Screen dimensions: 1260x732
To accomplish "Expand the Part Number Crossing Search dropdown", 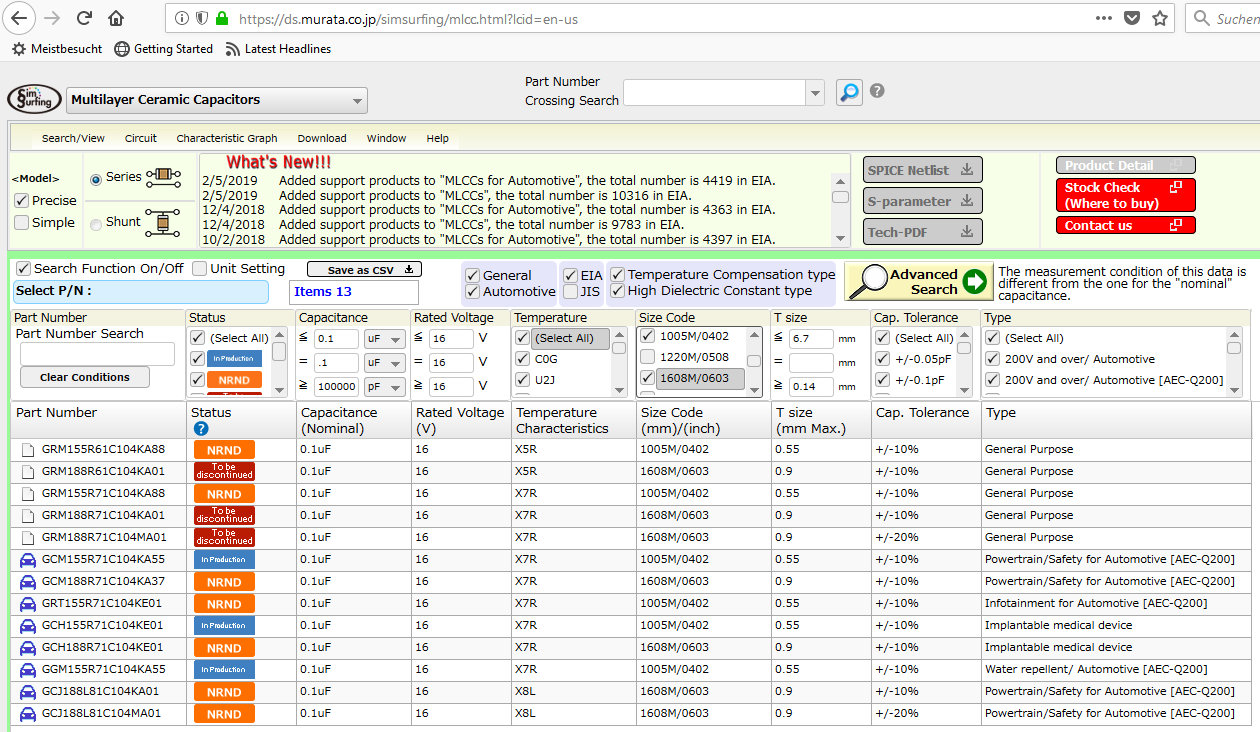I will (816, 93).
